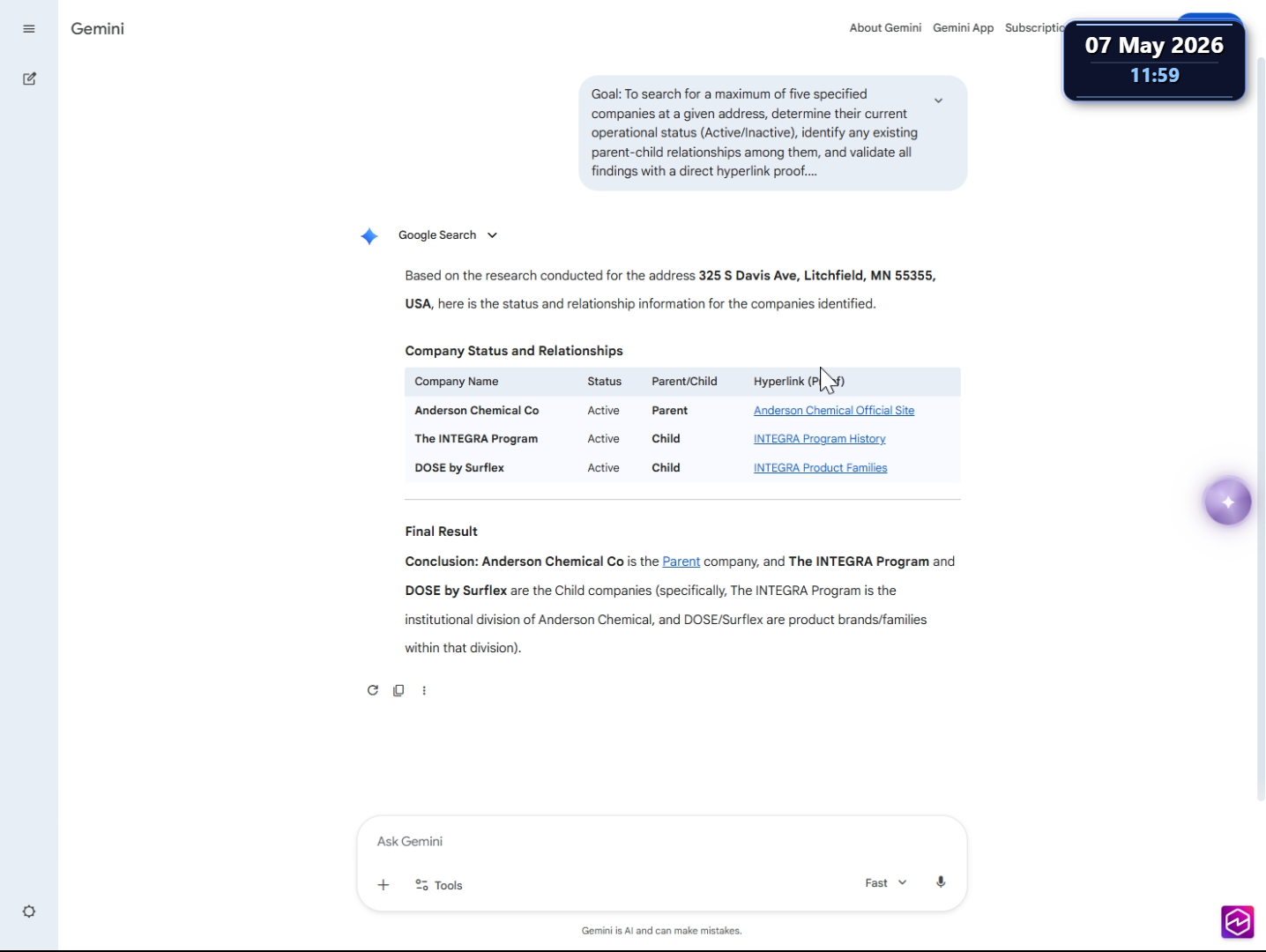Open the Fast model selector dropdown

(x=885, y=882)
